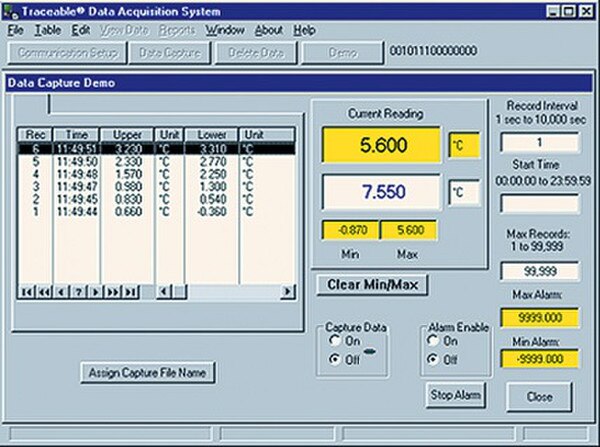
Task: Click the page-forward double arrow navigator button
Action: click(111, 291)
